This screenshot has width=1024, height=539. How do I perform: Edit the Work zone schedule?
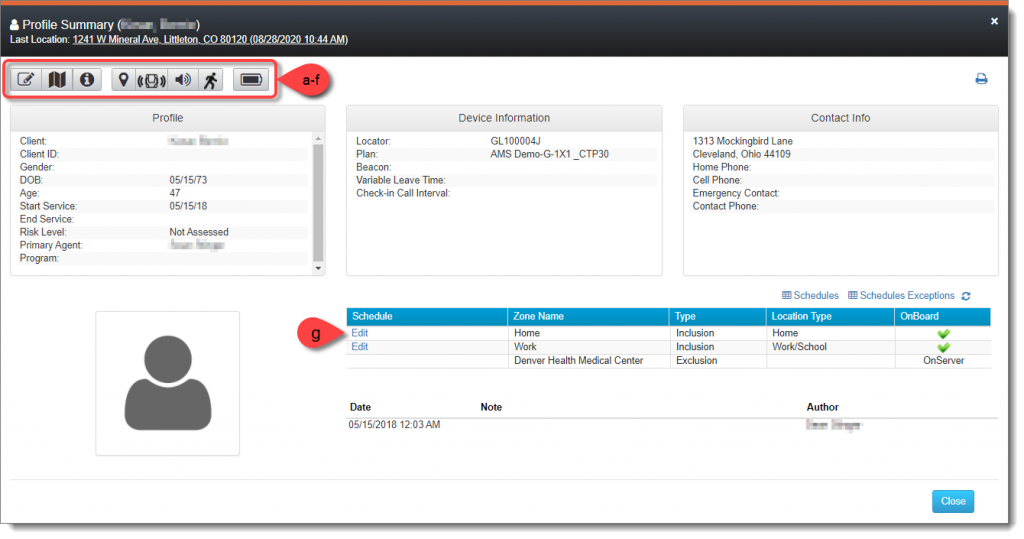360,347
